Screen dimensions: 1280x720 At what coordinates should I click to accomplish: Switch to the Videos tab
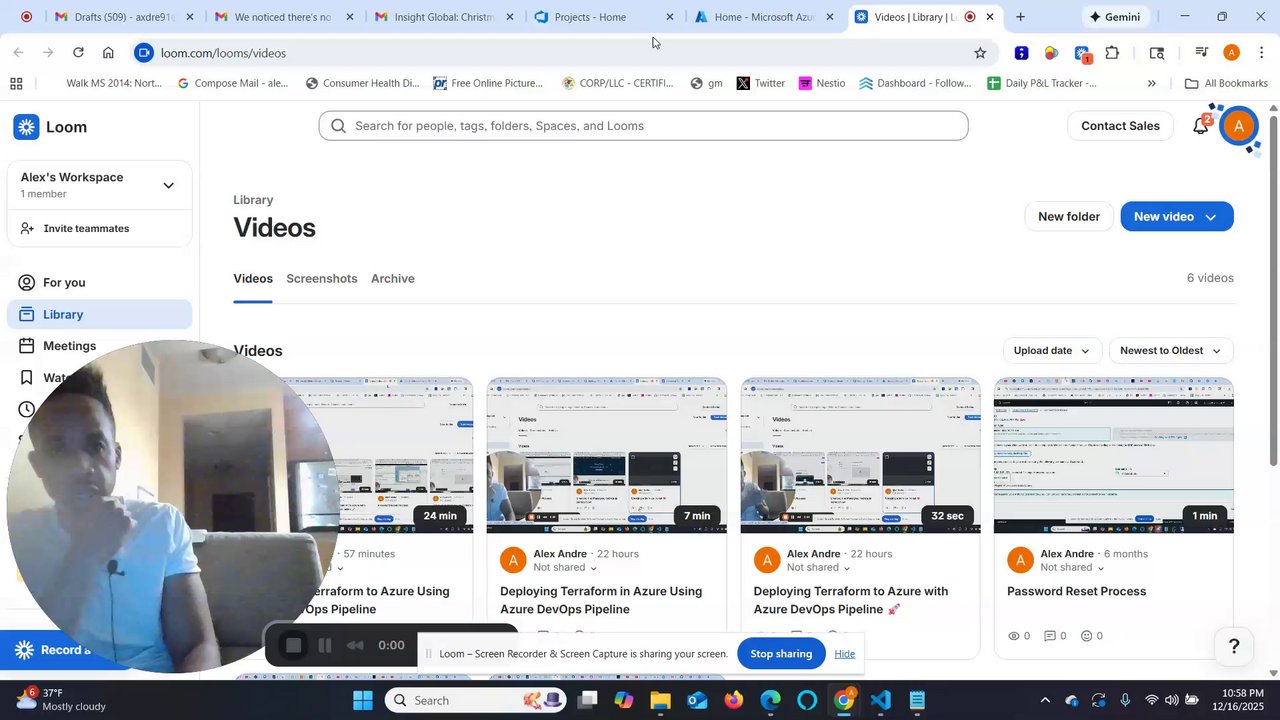(x=253, y=279)
